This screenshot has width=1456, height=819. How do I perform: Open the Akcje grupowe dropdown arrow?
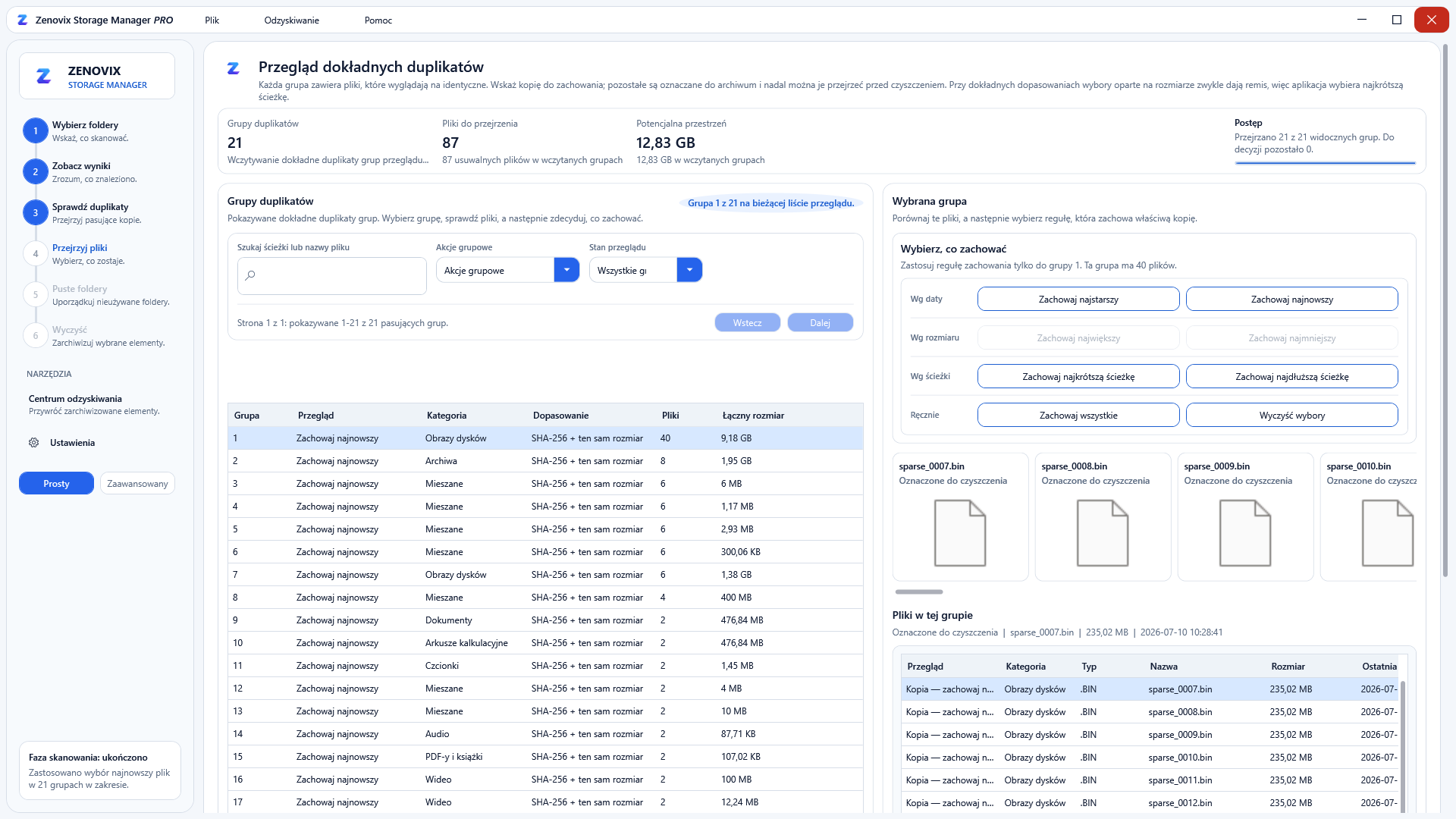pyautogui.click(x=566, y=270)
